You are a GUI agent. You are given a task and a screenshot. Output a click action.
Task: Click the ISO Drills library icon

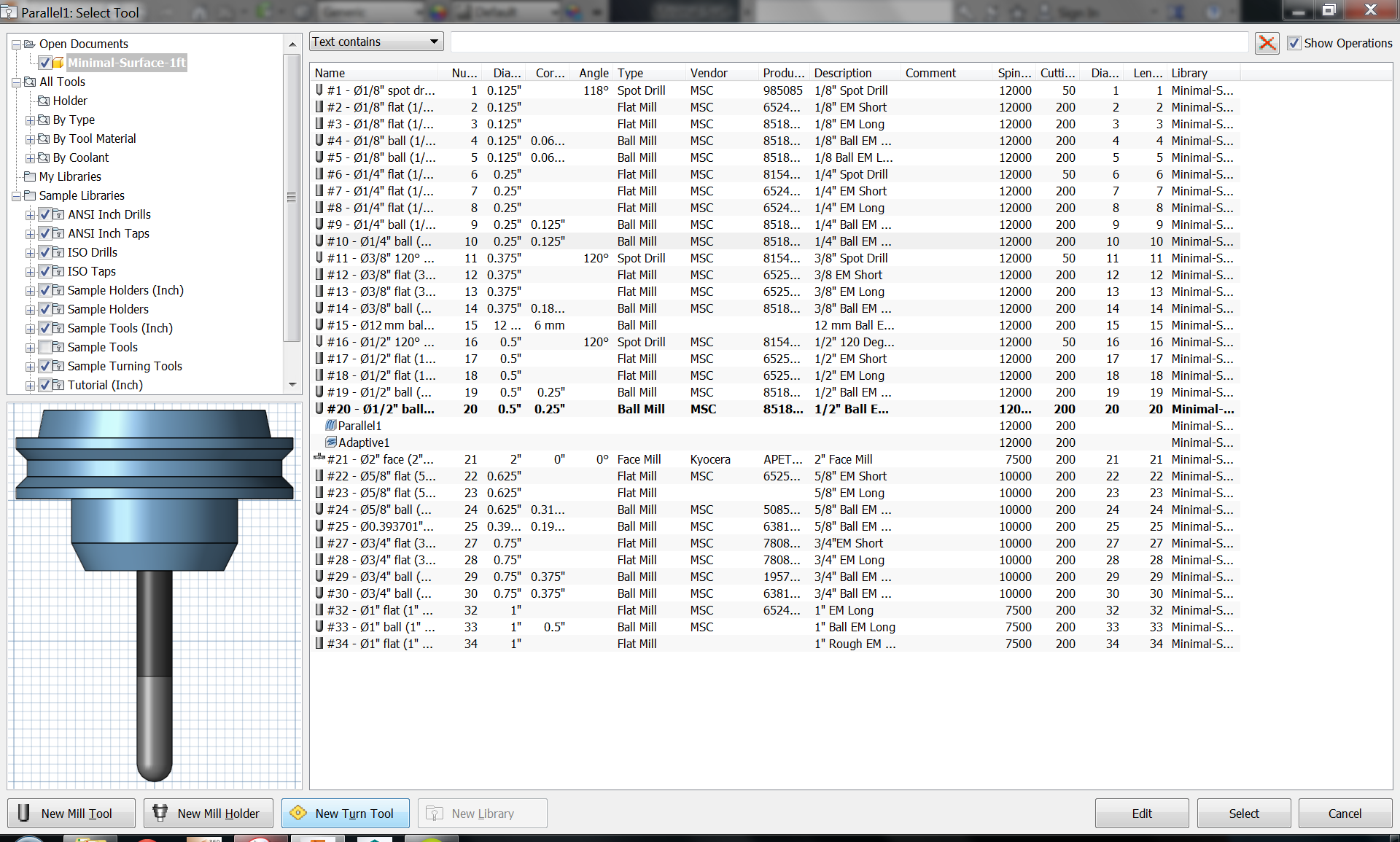tap(58, 252)
